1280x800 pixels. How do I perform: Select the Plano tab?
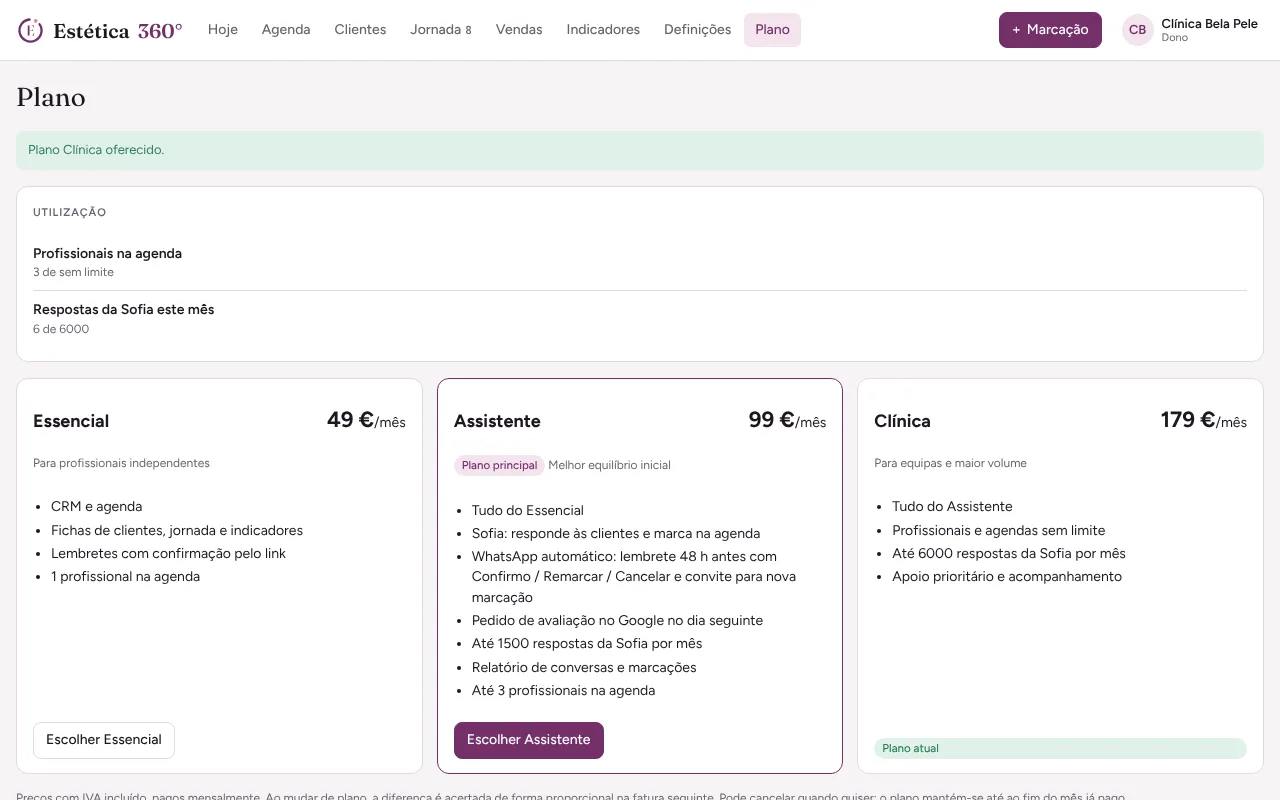click(772, 30)
